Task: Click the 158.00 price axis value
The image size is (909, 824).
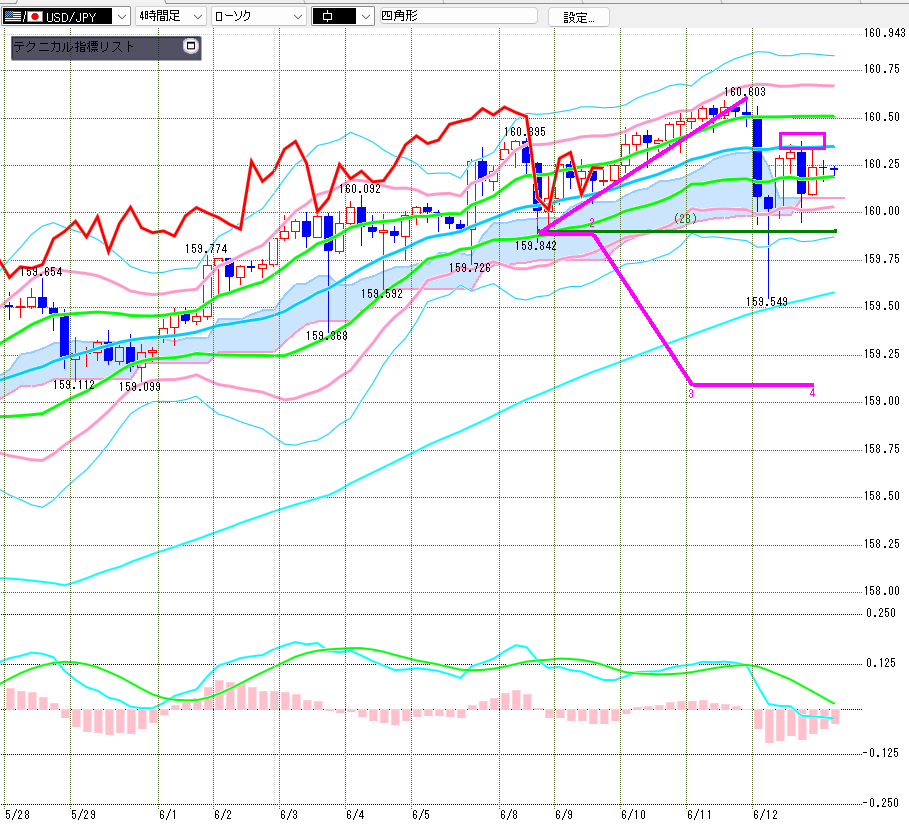Action: (x=882, y=591)
